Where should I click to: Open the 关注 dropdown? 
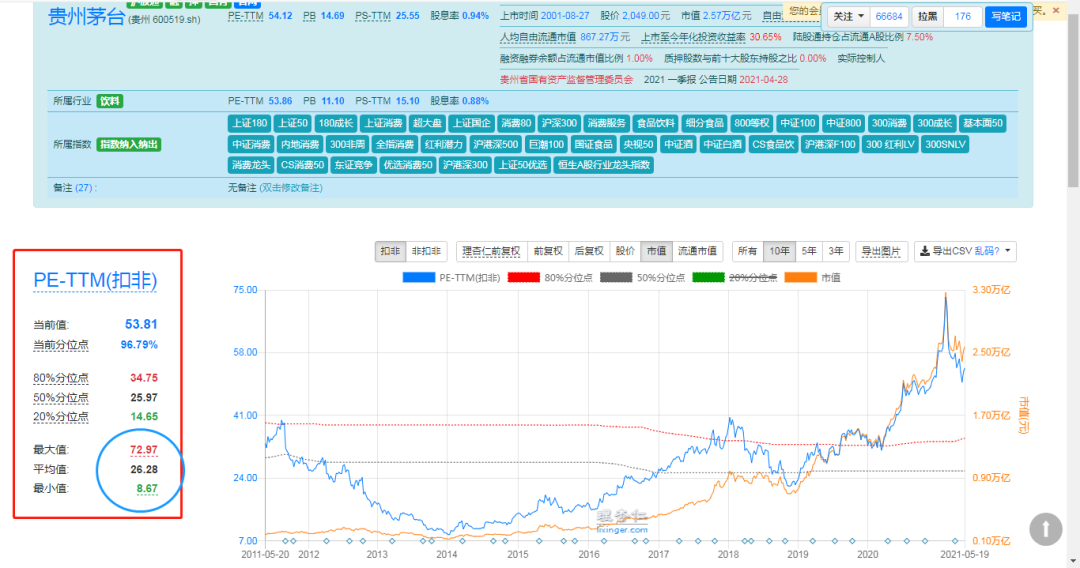pyautogui.click(x=848, y=16)
